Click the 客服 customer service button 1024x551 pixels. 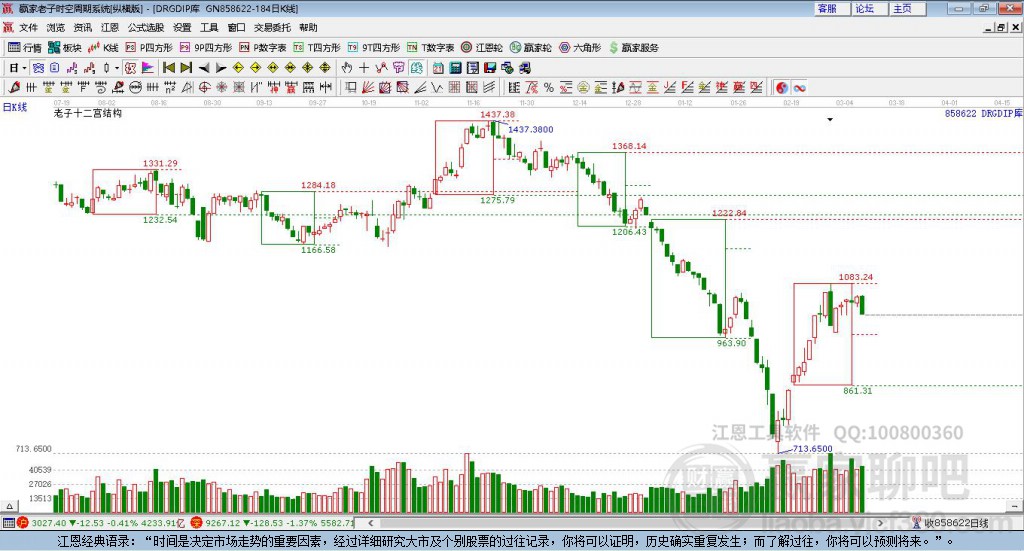pyautogui.click(x=832, y=8)
